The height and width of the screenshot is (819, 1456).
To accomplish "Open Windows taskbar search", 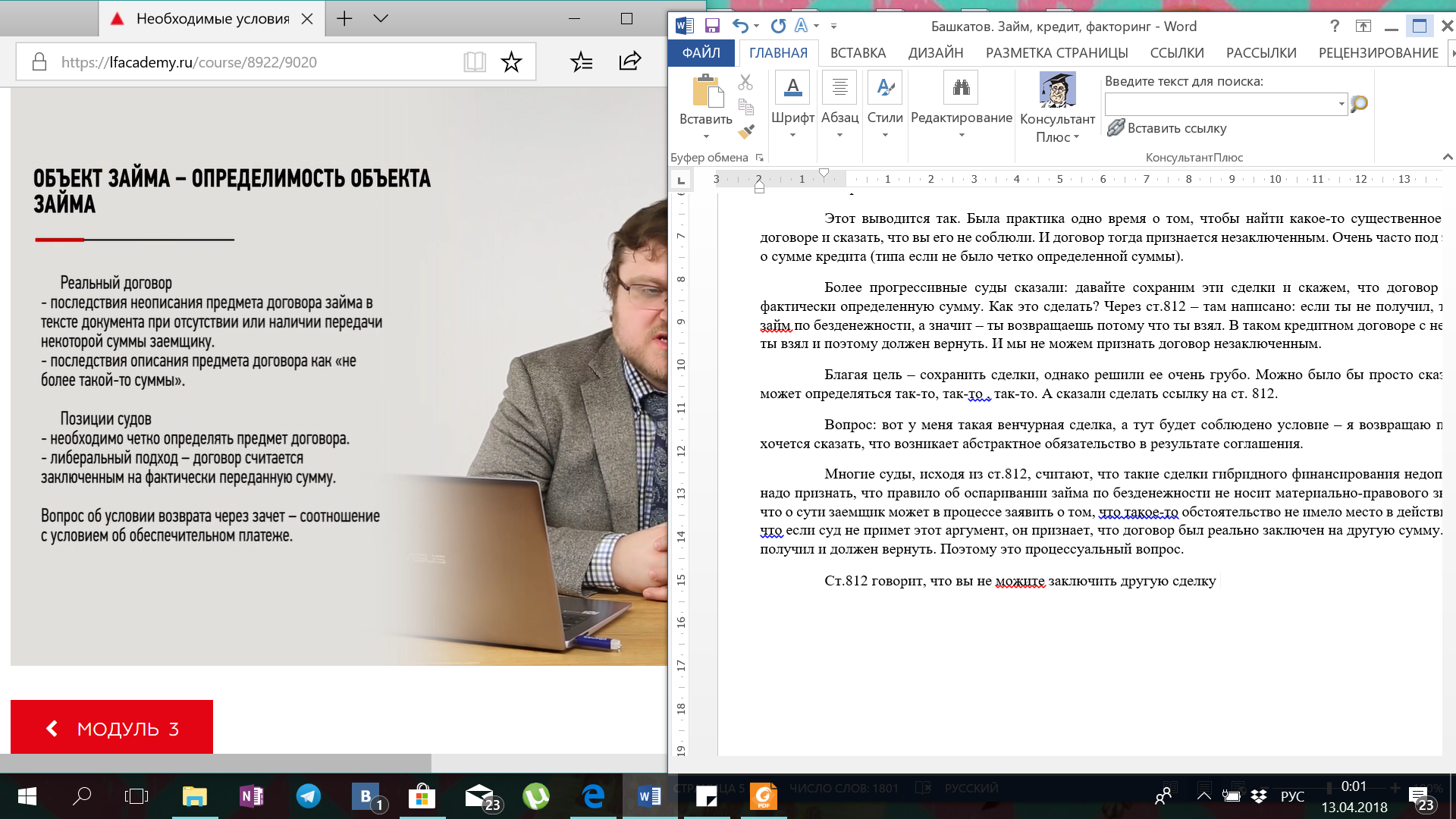I will pyautogui.click(x=81, y=796).
